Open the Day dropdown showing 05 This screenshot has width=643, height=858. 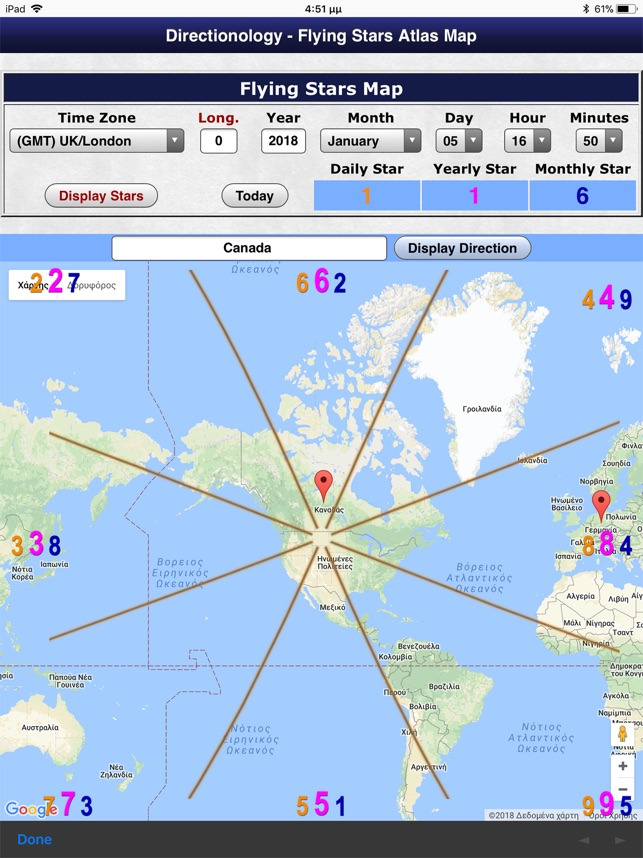[x=459, y=141]
